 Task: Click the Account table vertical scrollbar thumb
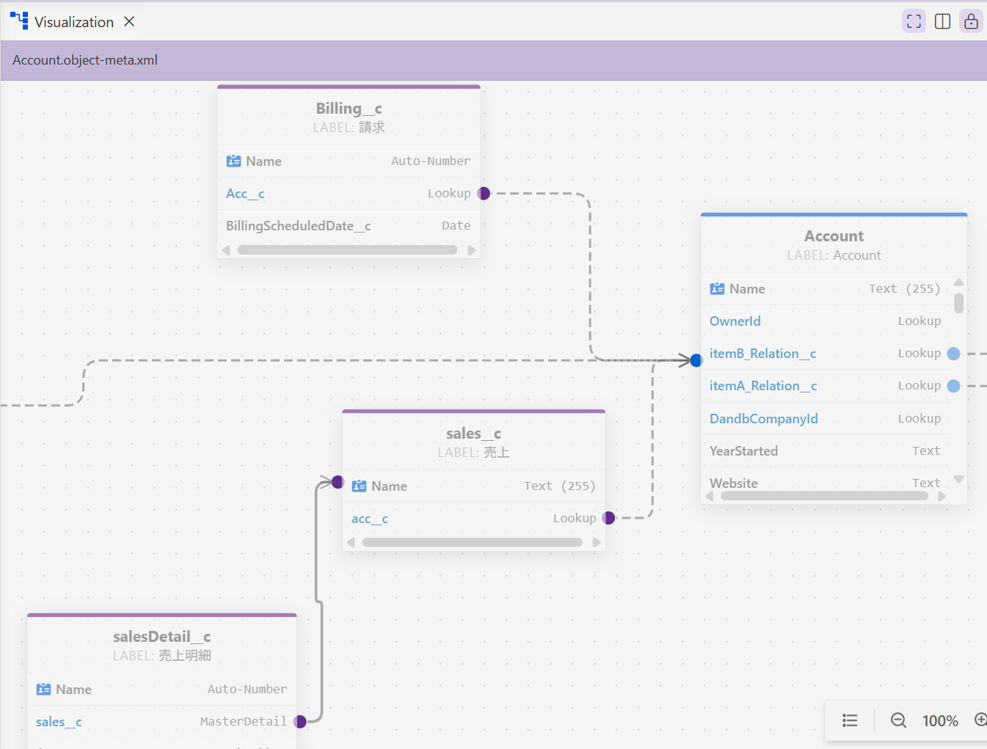(959, 303)
